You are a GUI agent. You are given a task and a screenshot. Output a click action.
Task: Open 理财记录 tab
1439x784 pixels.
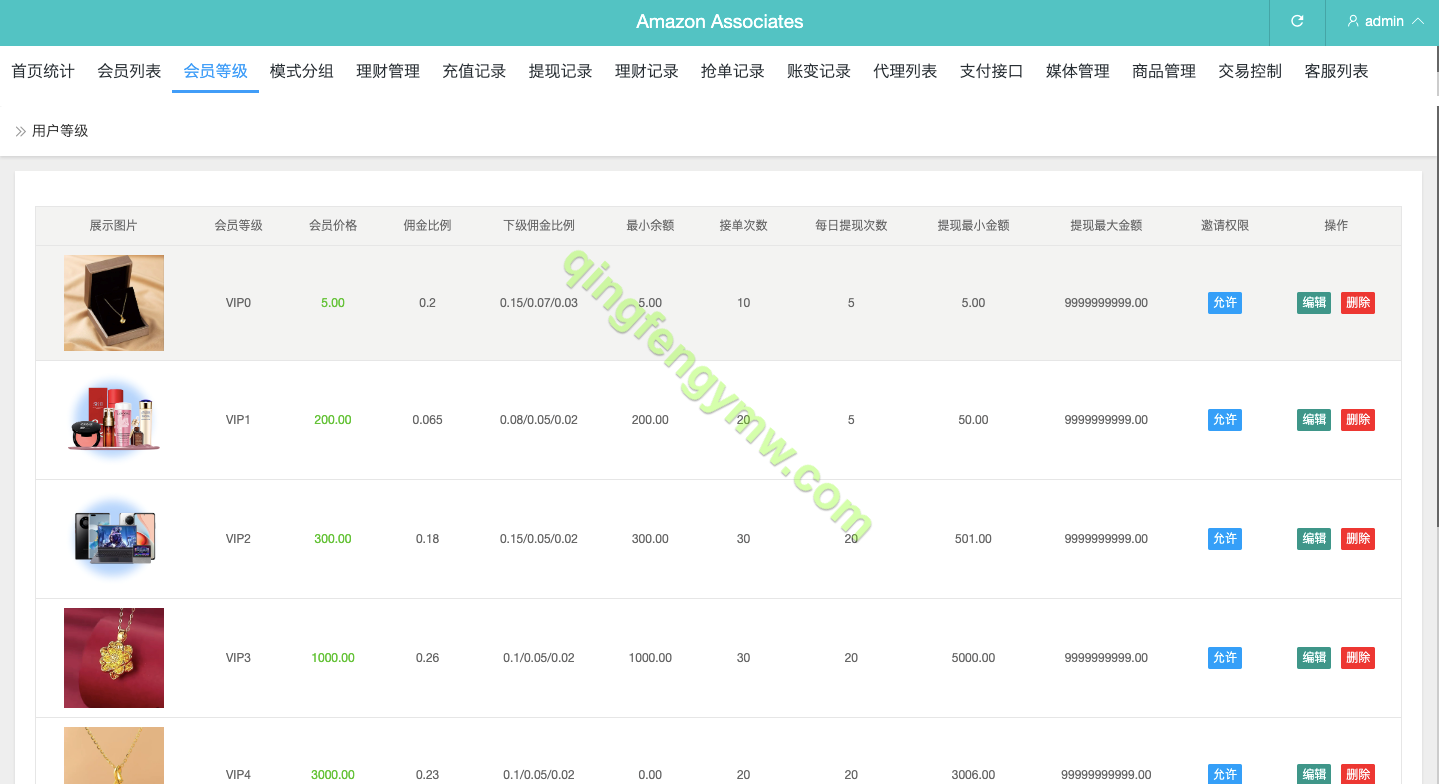647,71
